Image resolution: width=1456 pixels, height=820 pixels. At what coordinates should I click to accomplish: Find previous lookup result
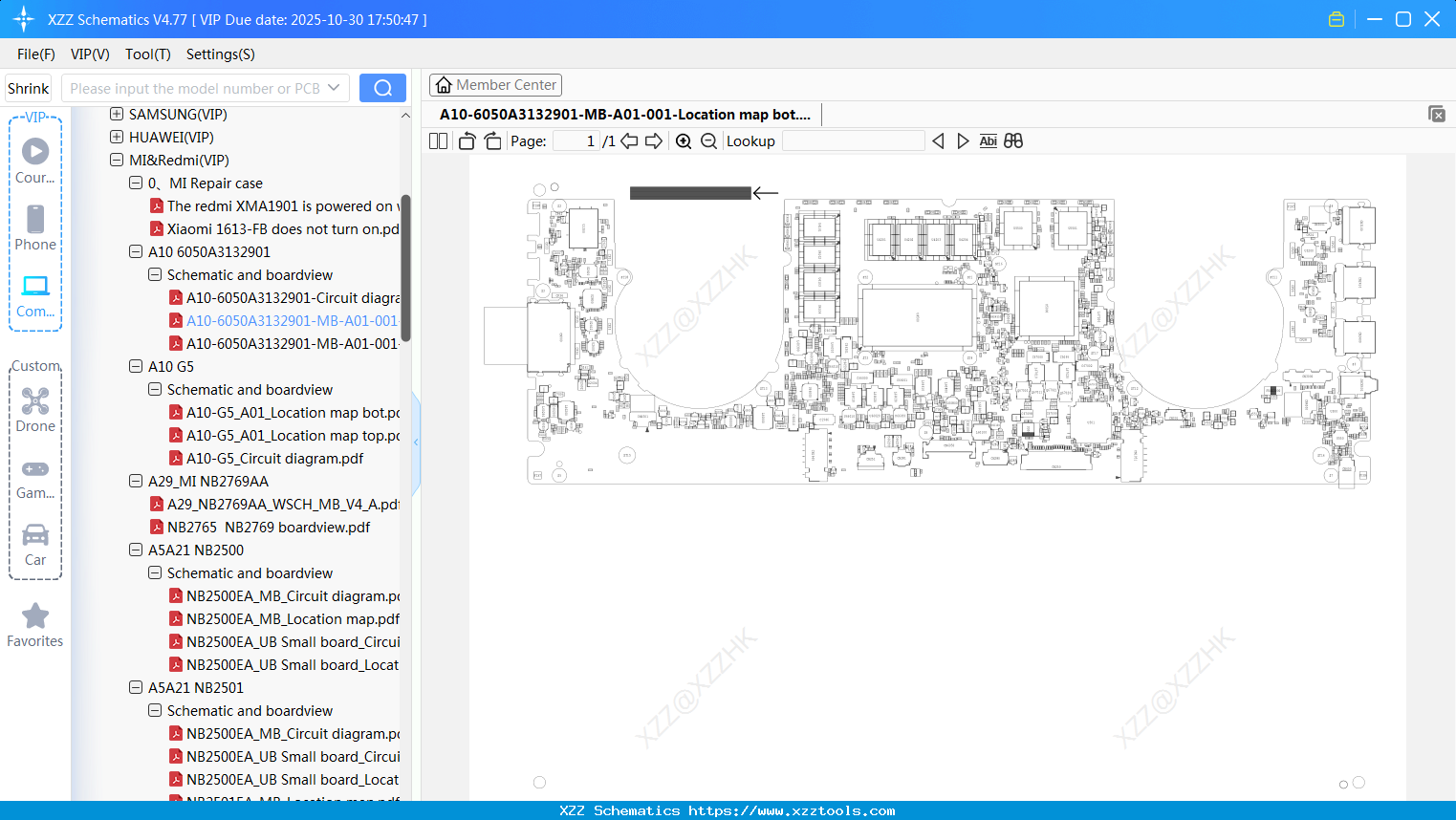coord(938,141)
